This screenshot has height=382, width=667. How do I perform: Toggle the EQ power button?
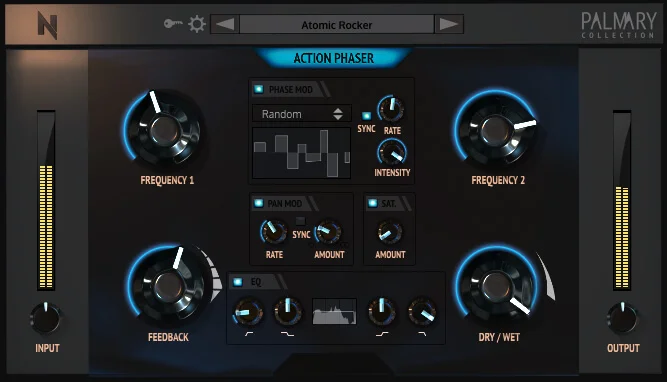[x=238, y=282]
